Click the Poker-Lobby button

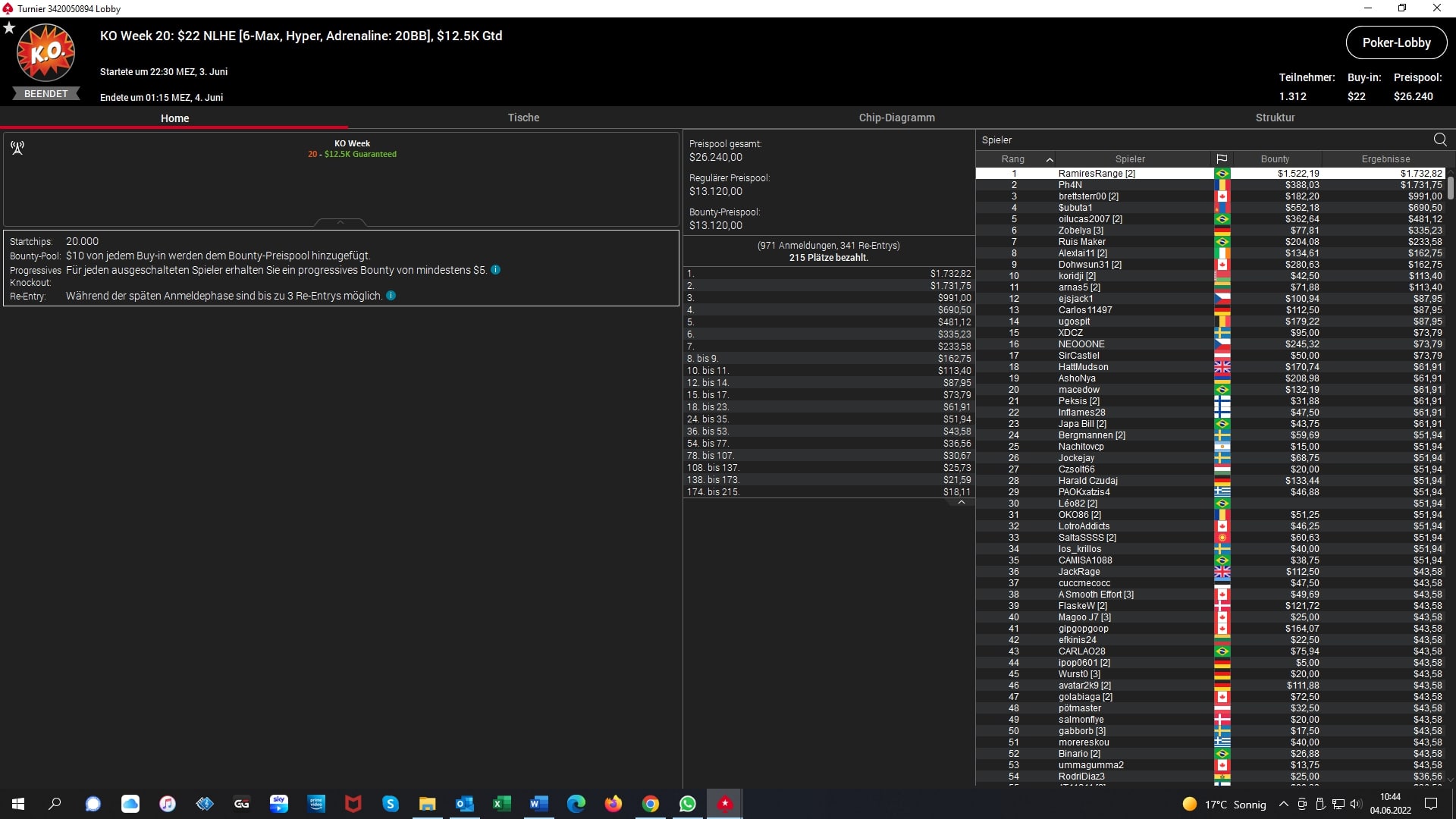click(1395, 42)
